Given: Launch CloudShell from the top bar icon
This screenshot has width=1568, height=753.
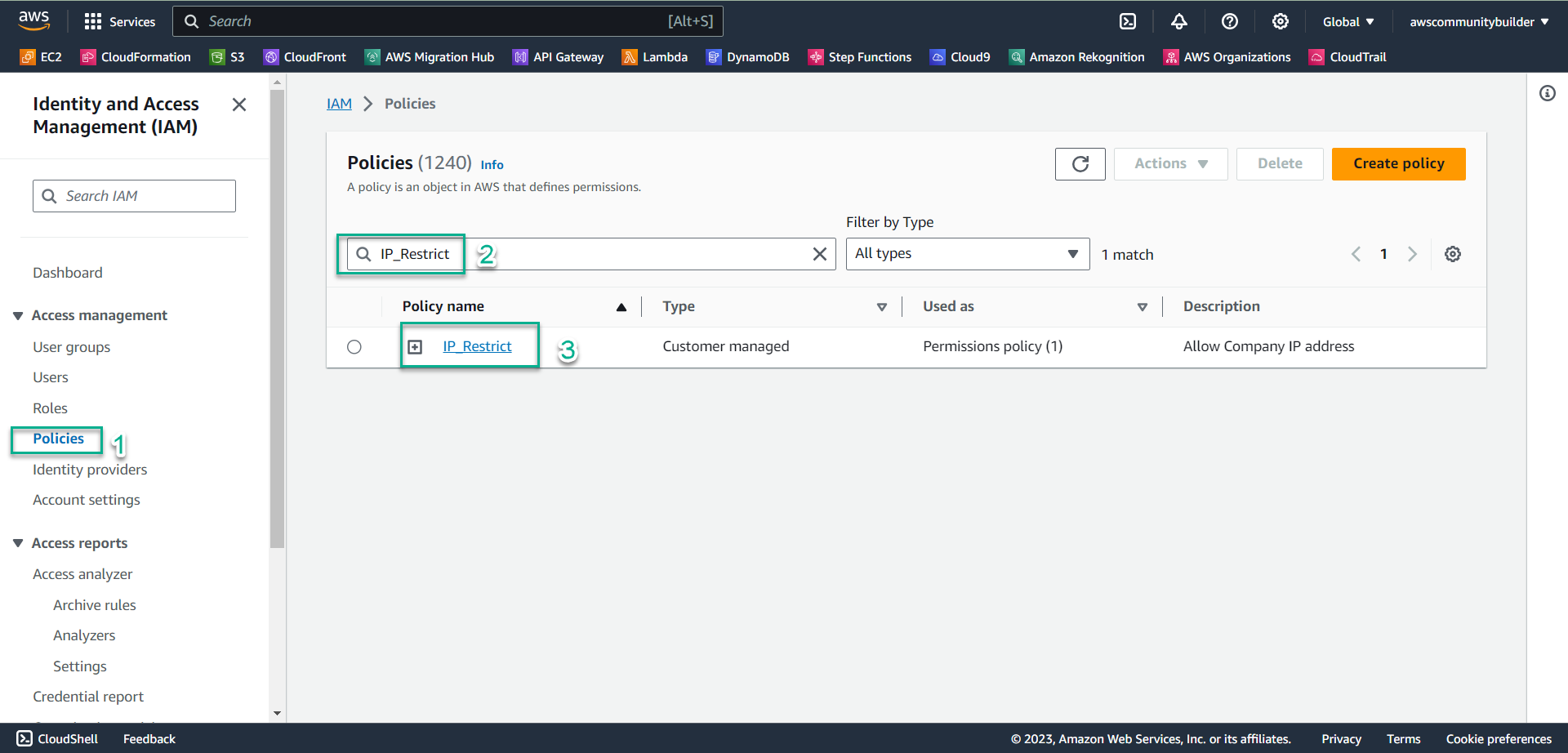Looking at the screenshot, I should [1128, 21].
